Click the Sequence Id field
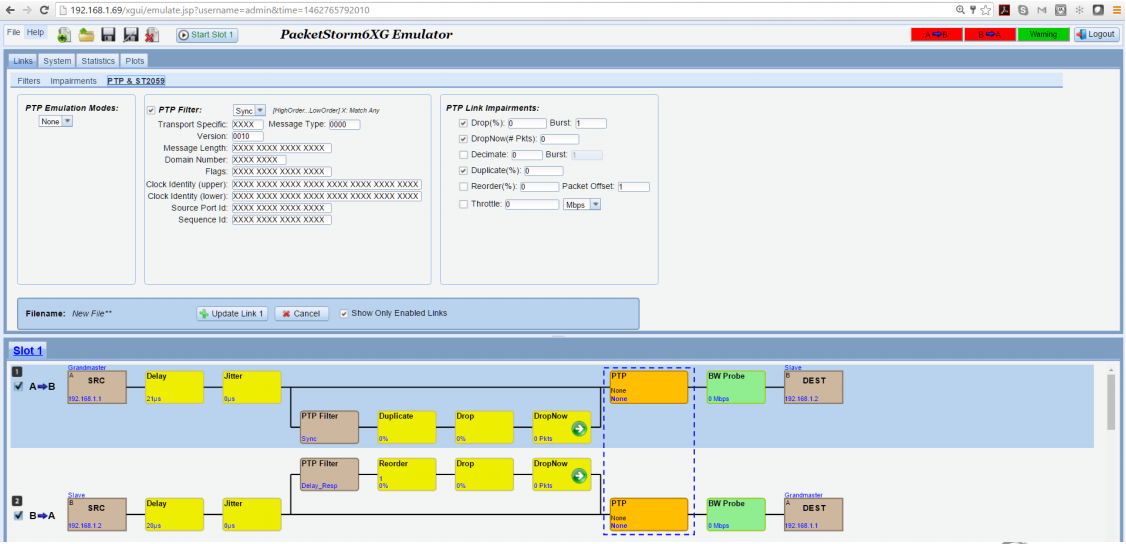The image size is (1126, 544). tap(282, 220)
